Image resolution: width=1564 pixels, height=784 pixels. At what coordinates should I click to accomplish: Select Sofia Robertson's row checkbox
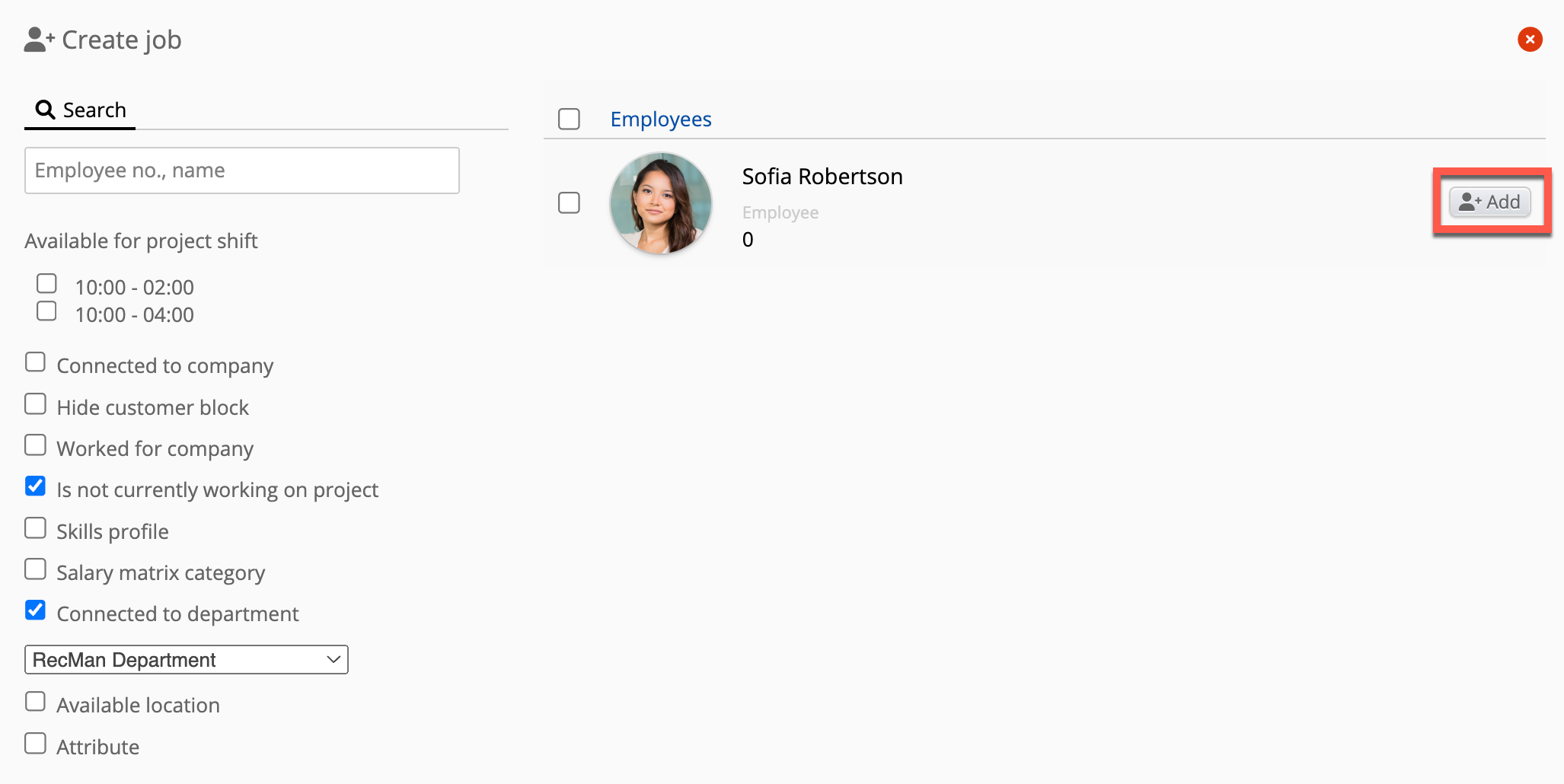[x=569, y=203]
